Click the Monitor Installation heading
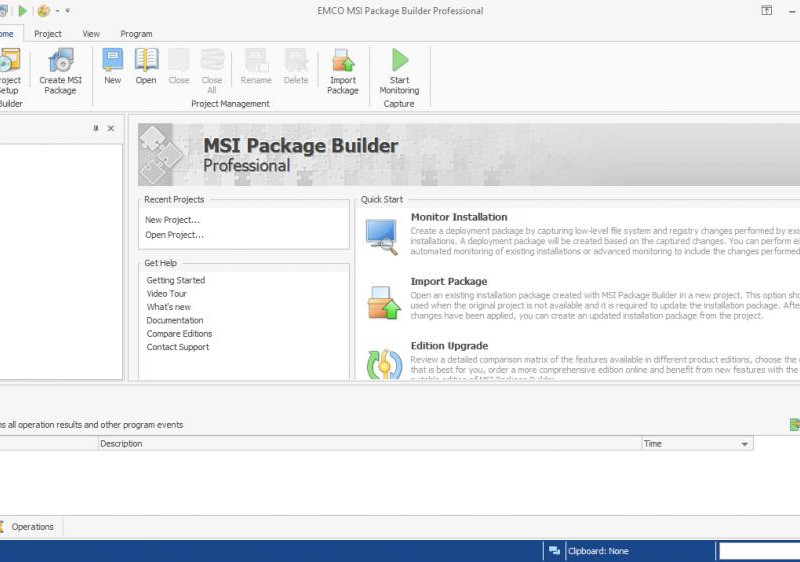Screen dimensions: 800x562 point(459,217)
